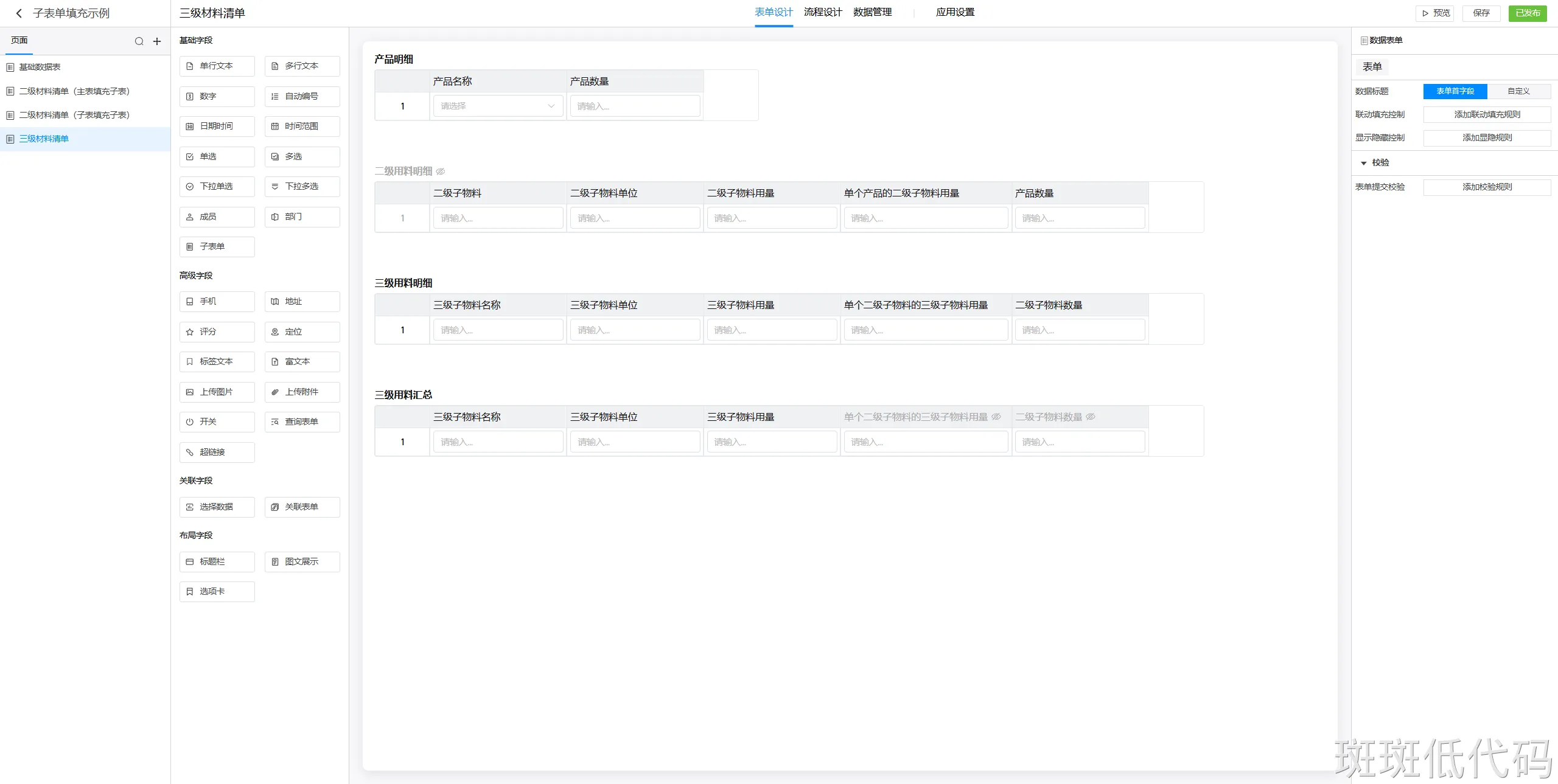
Task: Click the 产品数量 input in 产品明细
Action: point(635,106)
